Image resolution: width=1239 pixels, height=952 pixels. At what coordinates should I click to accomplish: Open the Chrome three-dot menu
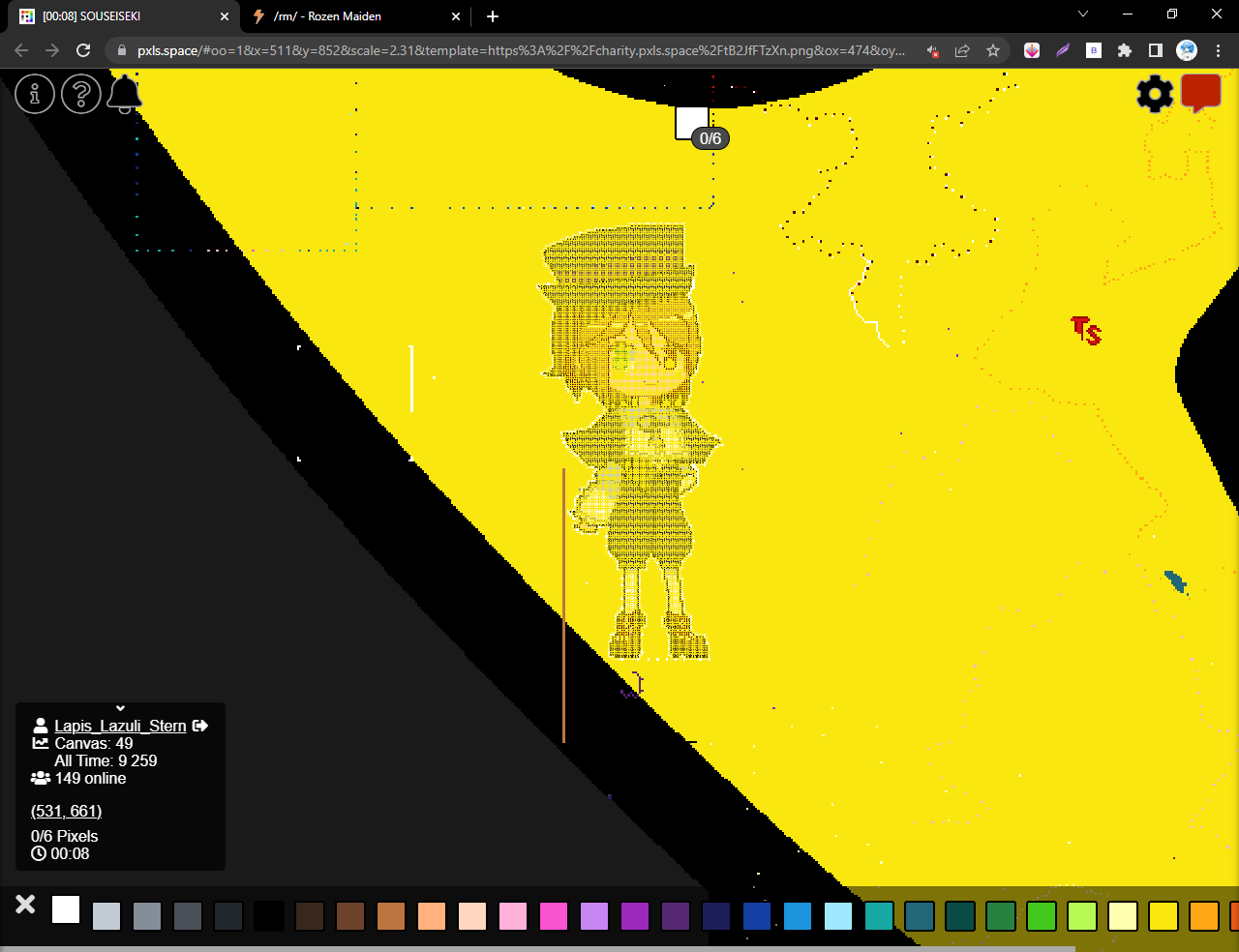1218,50
